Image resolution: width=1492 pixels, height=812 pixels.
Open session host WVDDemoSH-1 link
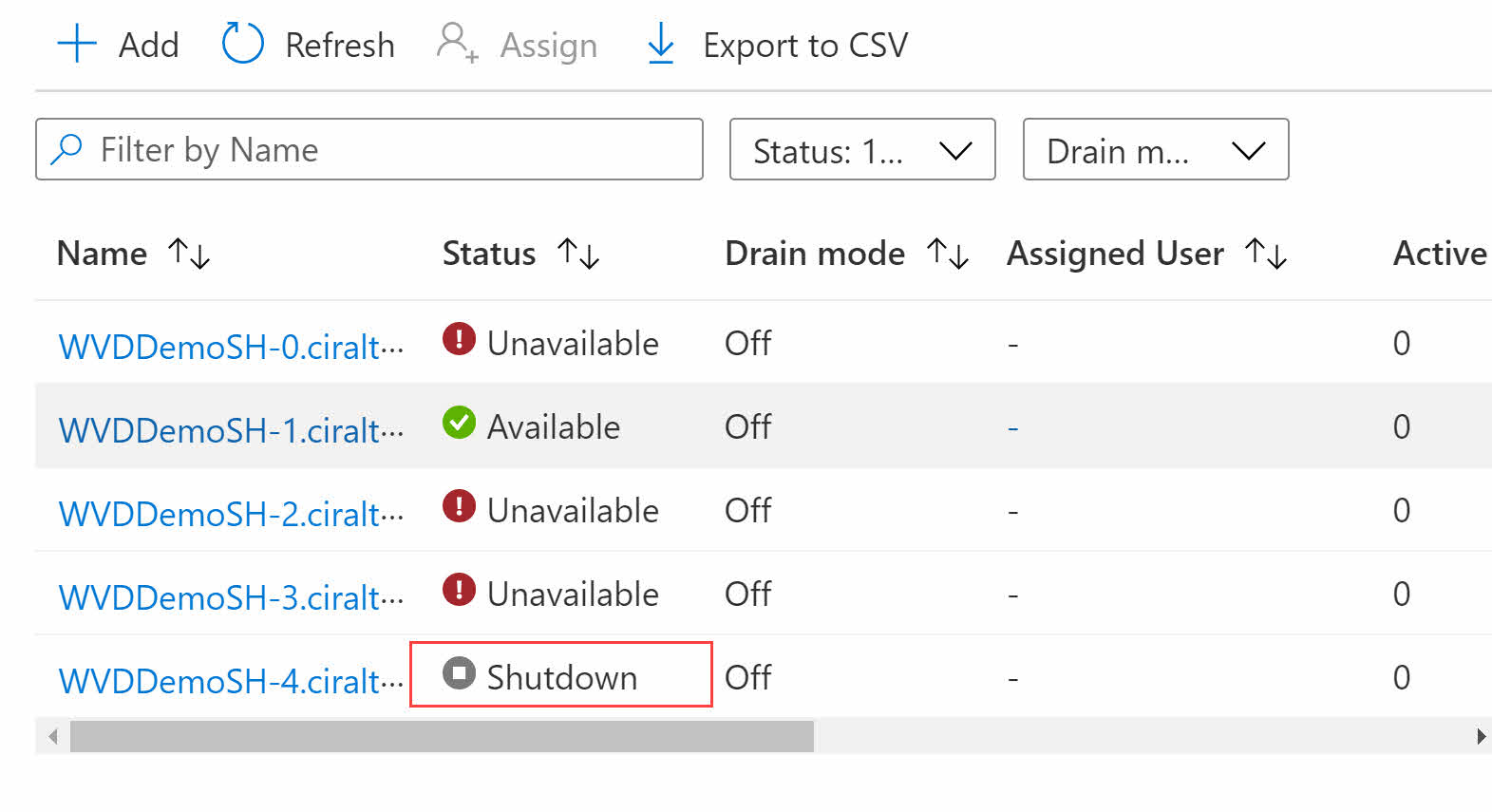tap(231, 430)
